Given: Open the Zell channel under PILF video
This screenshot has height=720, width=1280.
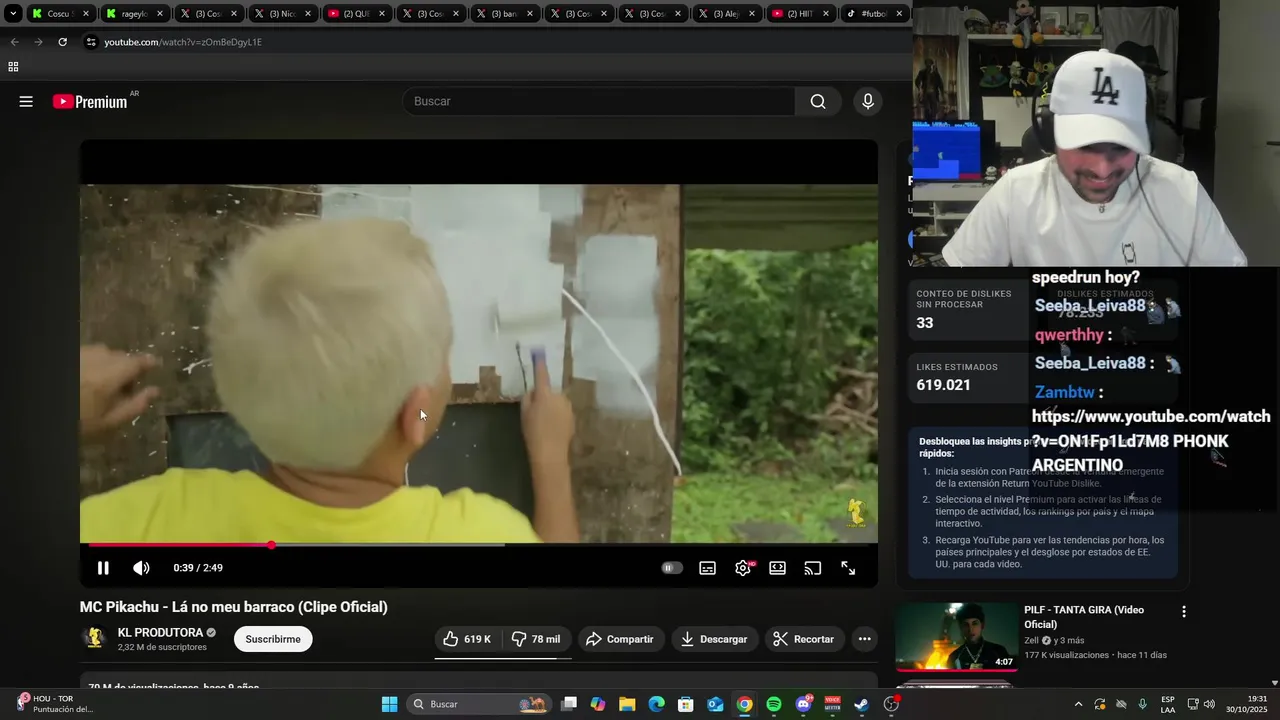Looking at the screenshot, I should (1033, 640).
